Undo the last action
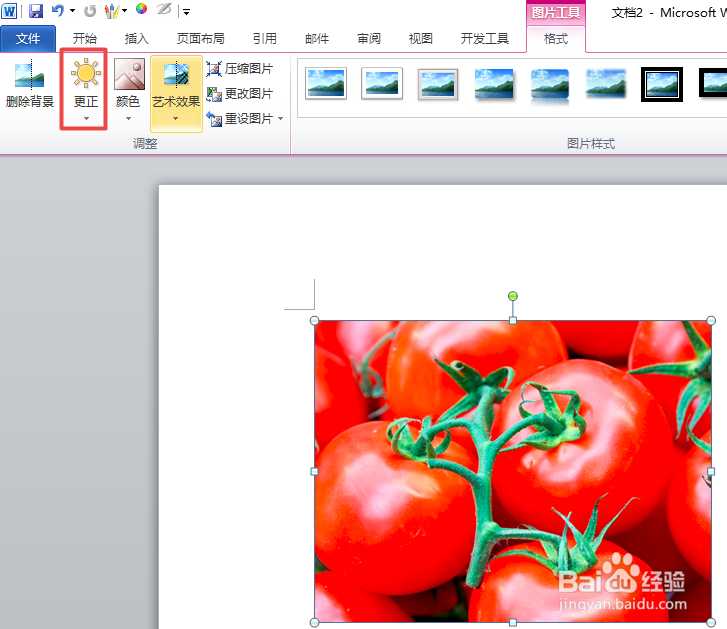 (x=58, y=11)
